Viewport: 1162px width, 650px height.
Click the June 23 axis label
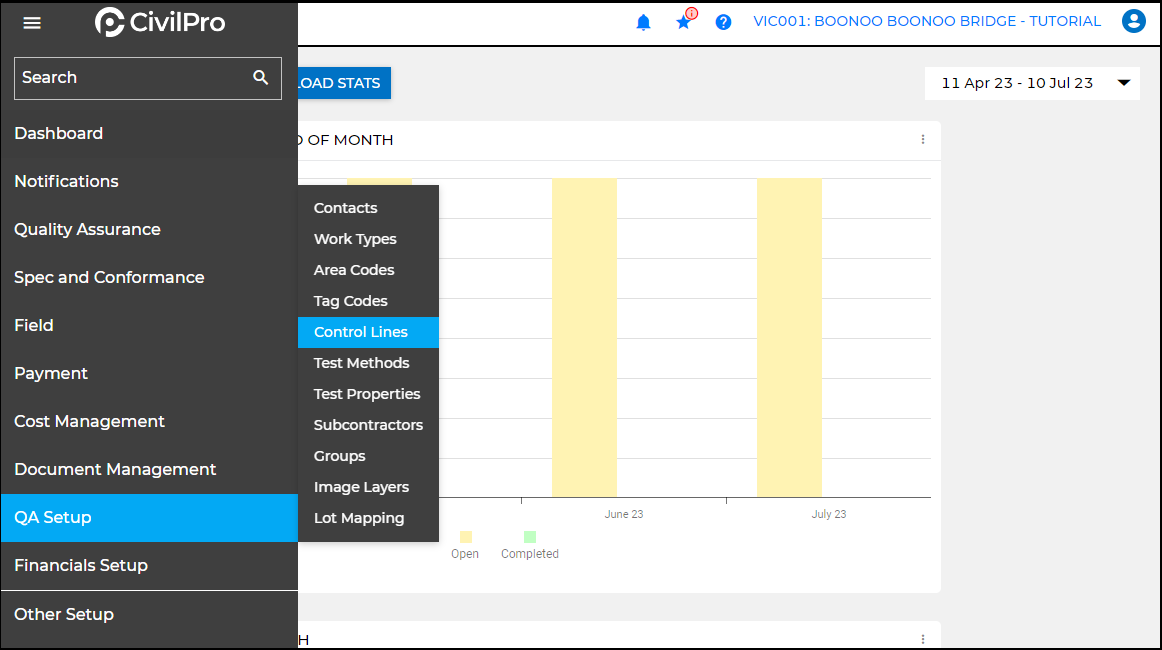[624, 514]
